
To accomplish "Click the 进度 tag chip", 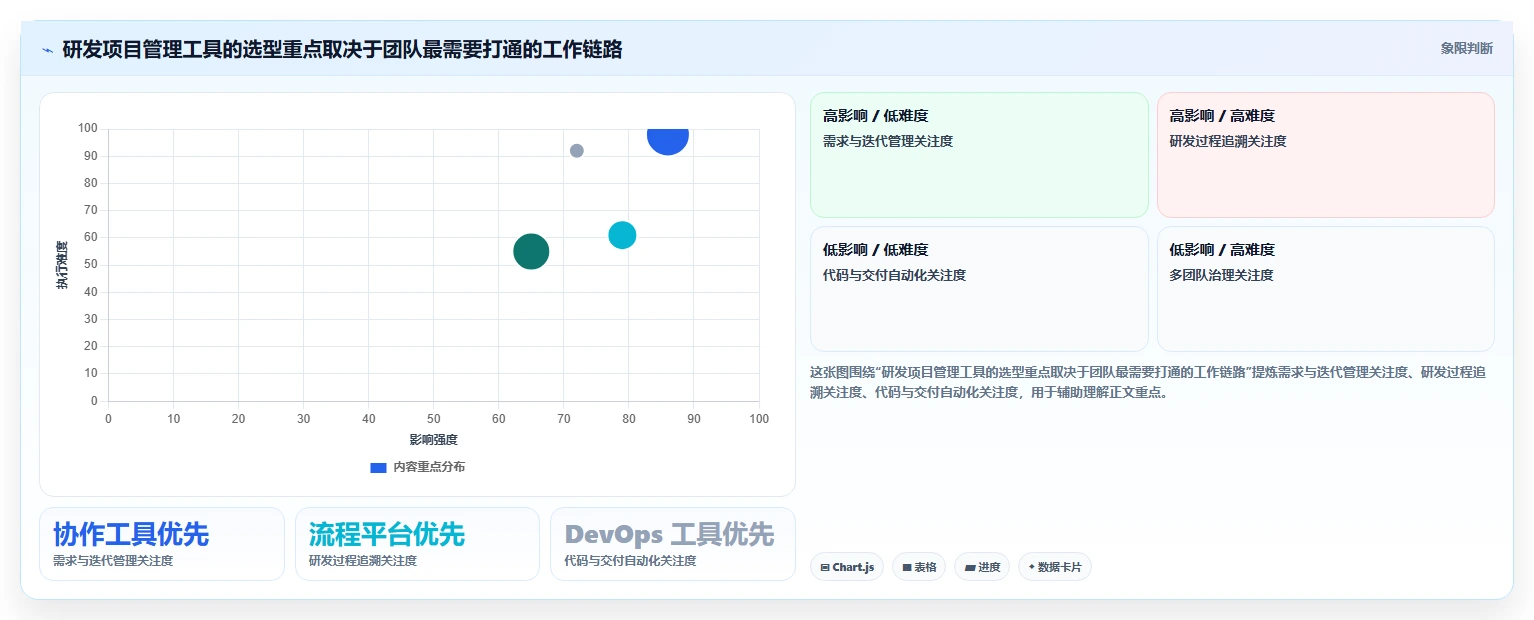I will 982,567.
